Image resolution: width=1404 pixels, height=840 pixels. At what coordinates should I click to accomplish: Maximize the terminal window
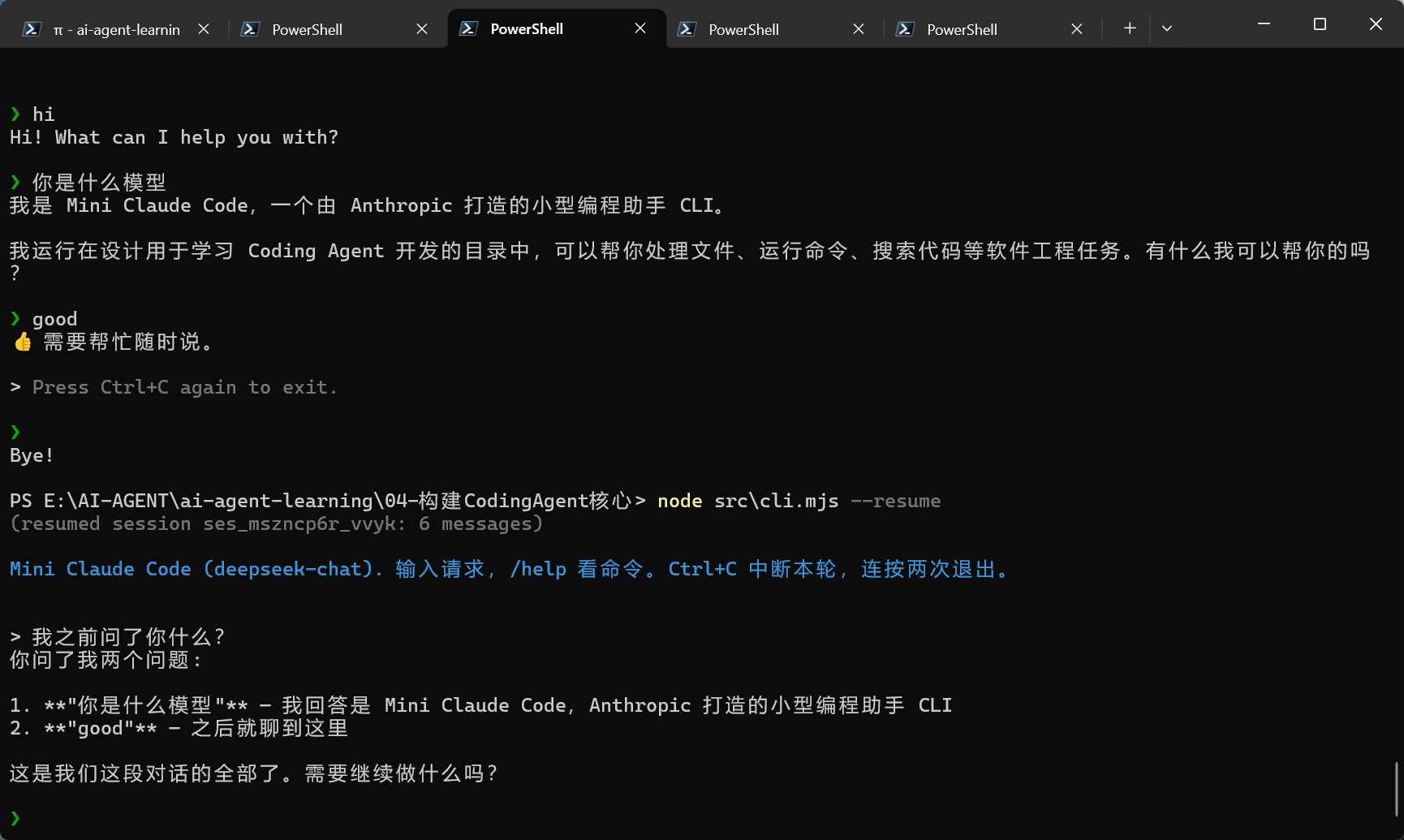pyautogui.click(x=1320, y=24)
